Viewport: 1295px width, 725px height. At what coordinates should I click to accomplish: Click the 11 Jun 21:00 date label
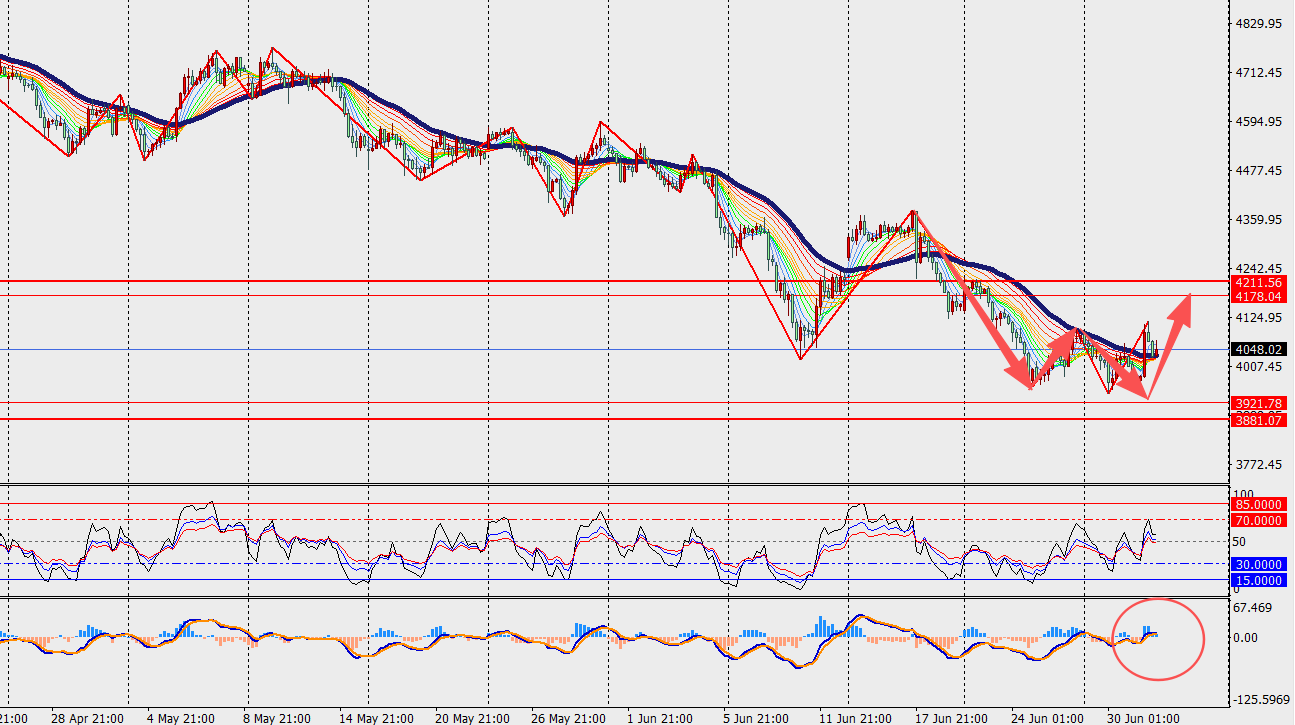(x=856, y=718)
